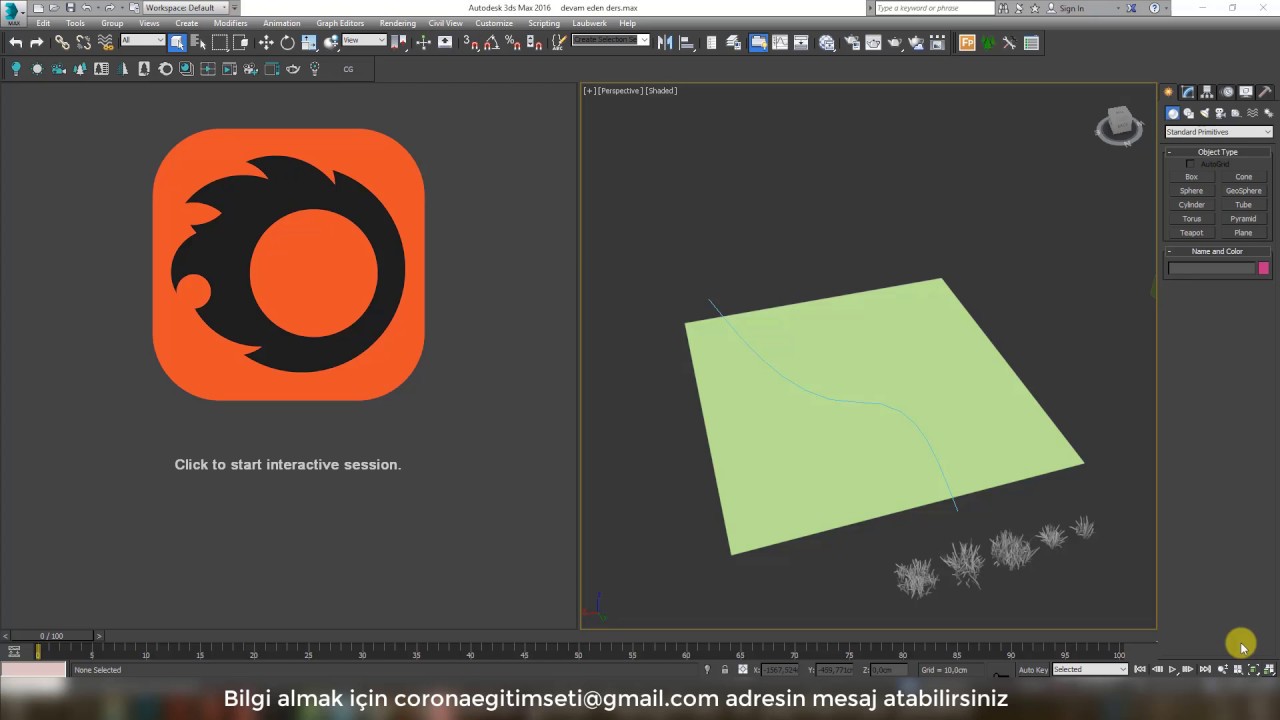Activate Bind to Space Warp tool
1280x720 pixels.
click(x=105, y=43)
